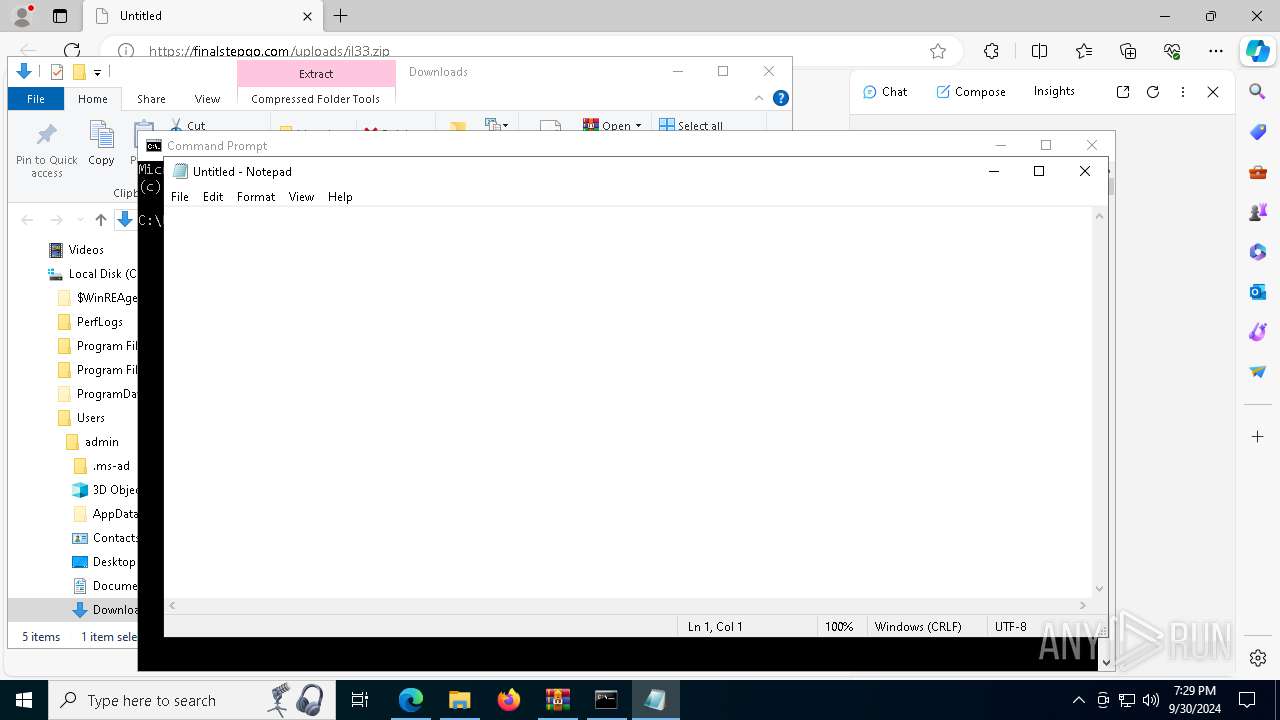Open the Edge sidebar Shopping tag icon

(1258, 132)
